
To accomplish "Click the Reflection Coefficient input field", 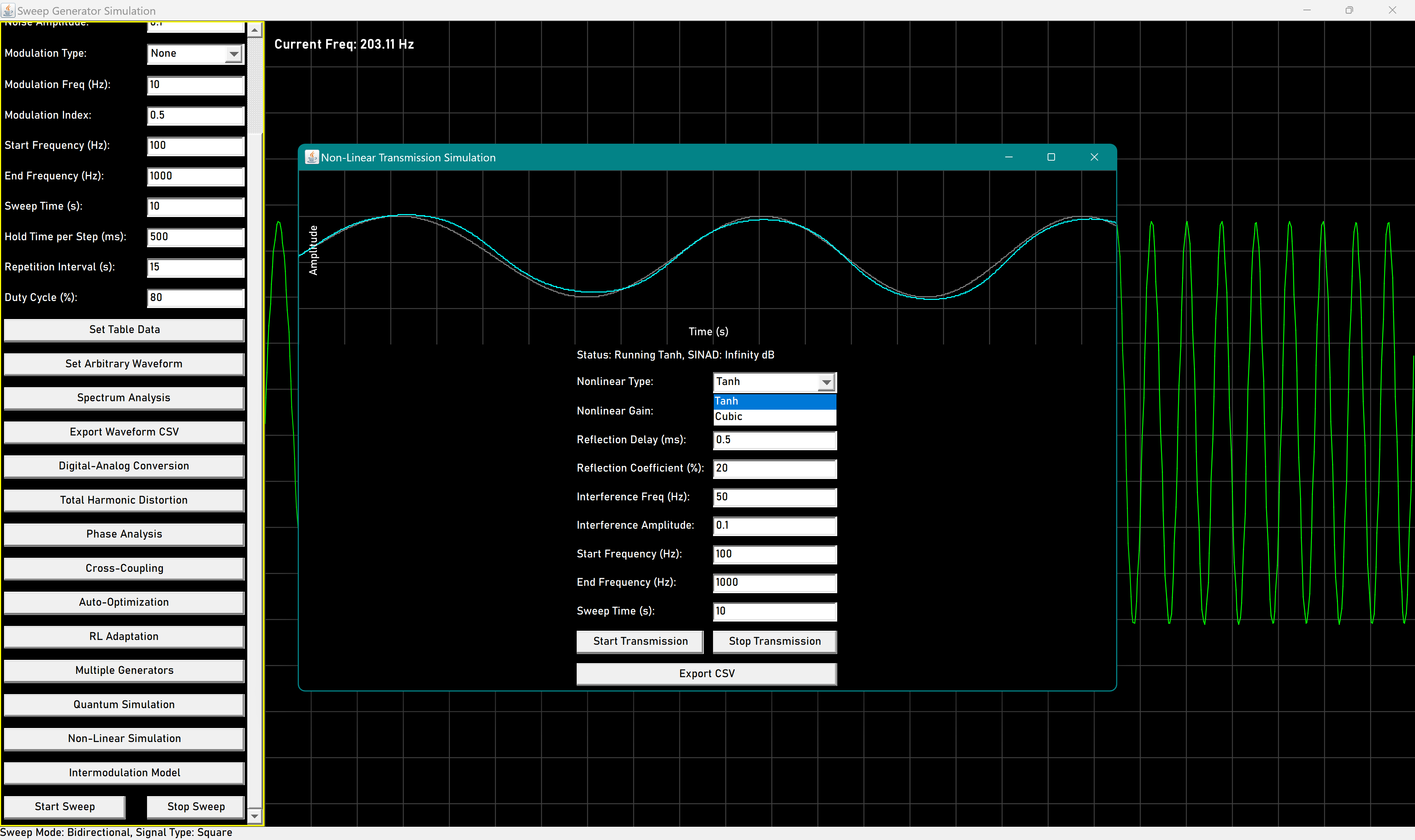I will click(x=774, y=469).
